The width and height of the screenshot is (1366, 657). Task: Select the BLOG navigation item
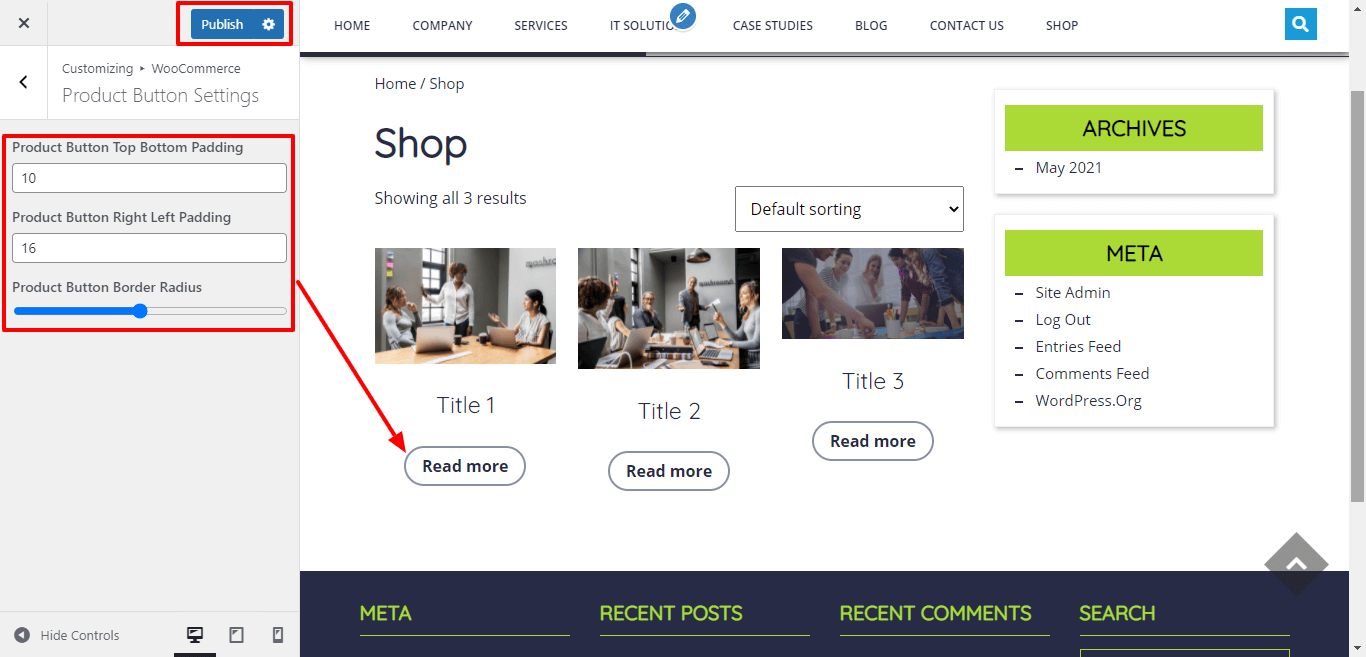[x=871, y=25]
